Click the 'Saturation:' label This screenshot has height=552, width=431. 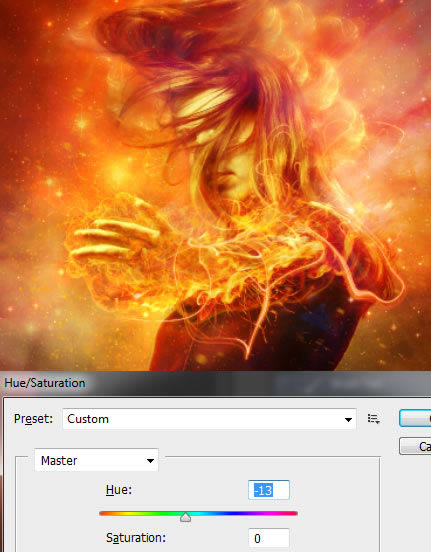(x=136, y=538)
